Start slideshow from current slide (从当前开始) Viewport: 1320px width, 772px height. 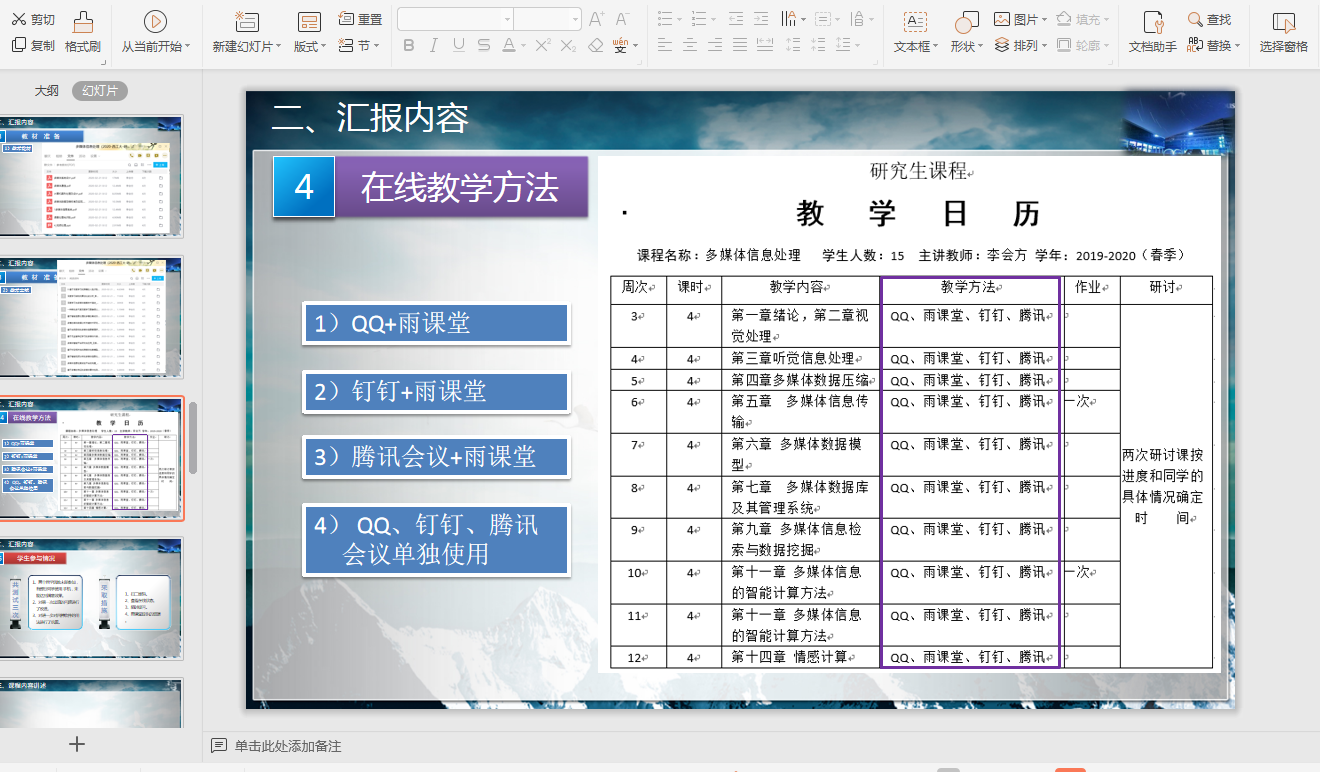pyautogui.click(x=155, y=22)
